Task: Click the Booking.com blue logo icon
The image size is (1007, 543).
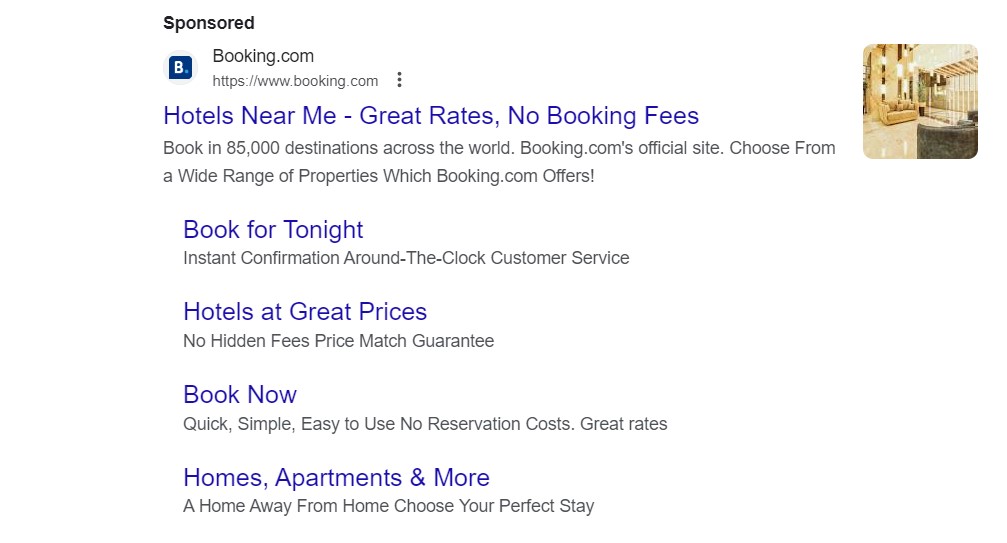Action: click(x=180, y=68)
